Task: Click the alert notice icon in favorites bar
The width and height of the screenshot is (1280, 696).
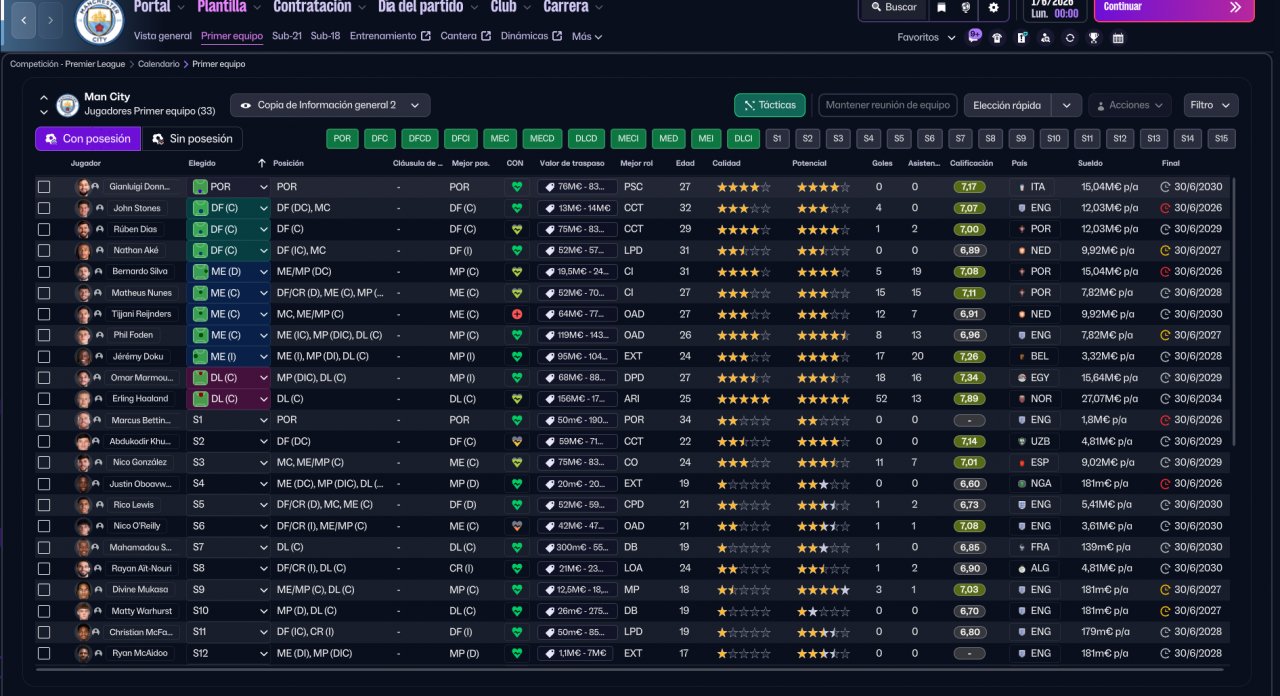Action: point(1021,38)
